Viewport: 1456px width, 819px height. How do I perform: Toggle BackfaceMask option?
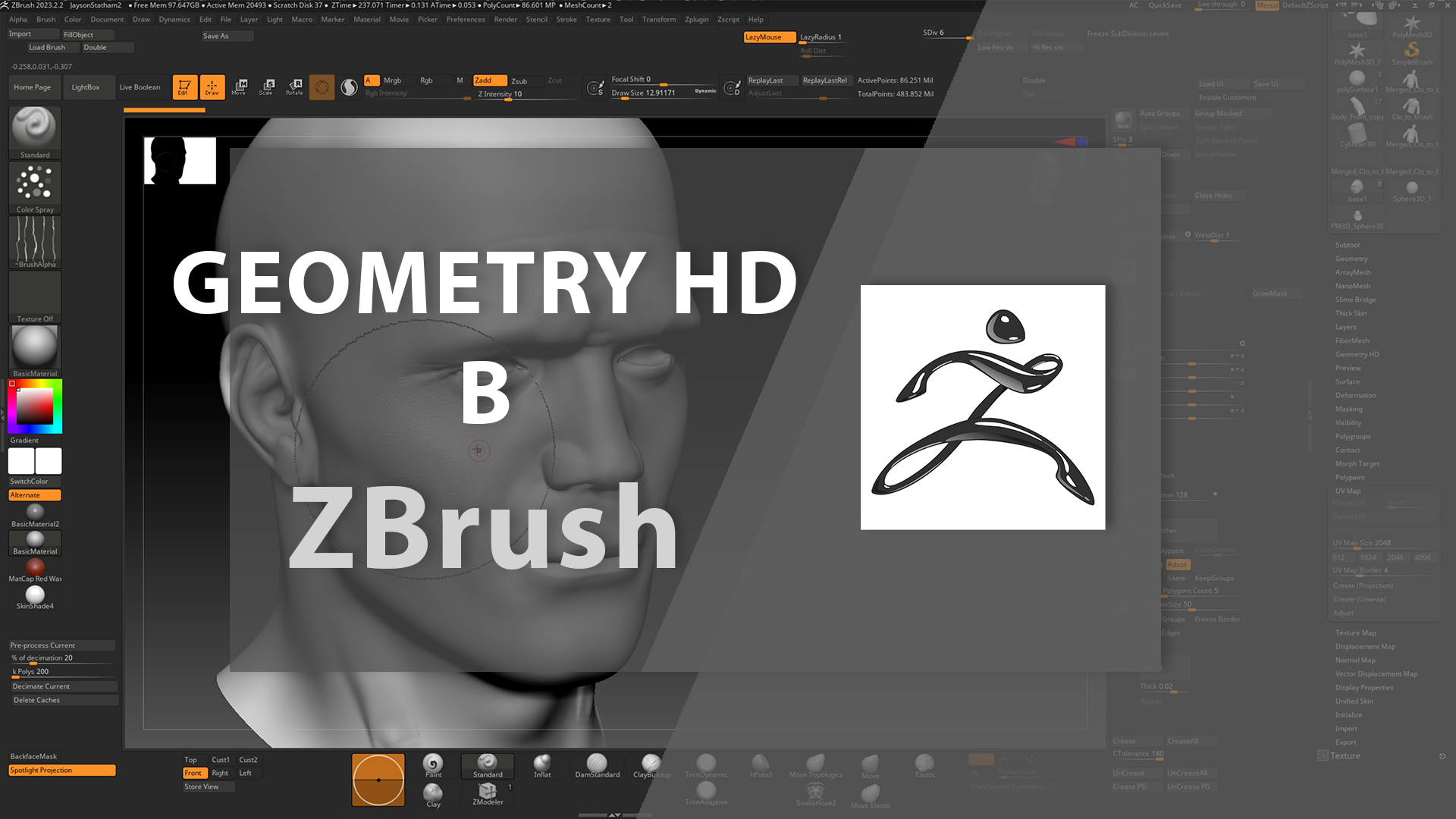click(34, 757)
